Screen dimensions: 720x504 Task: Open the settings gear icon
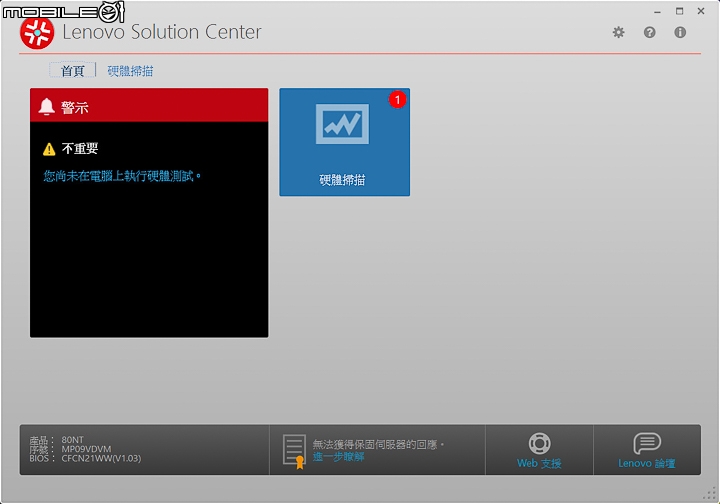tap(619, 32)
